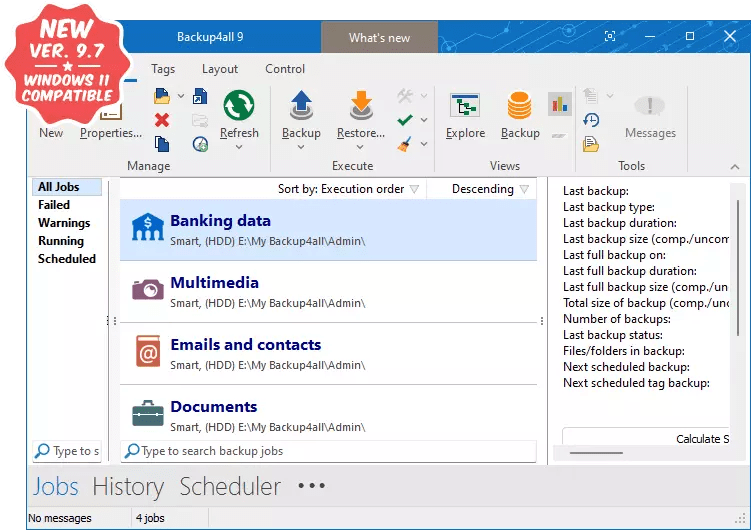The height and width of the screenshot is (530, 751).
Task: Select Backup4all 9 title tab
Action: coord(210,37)
